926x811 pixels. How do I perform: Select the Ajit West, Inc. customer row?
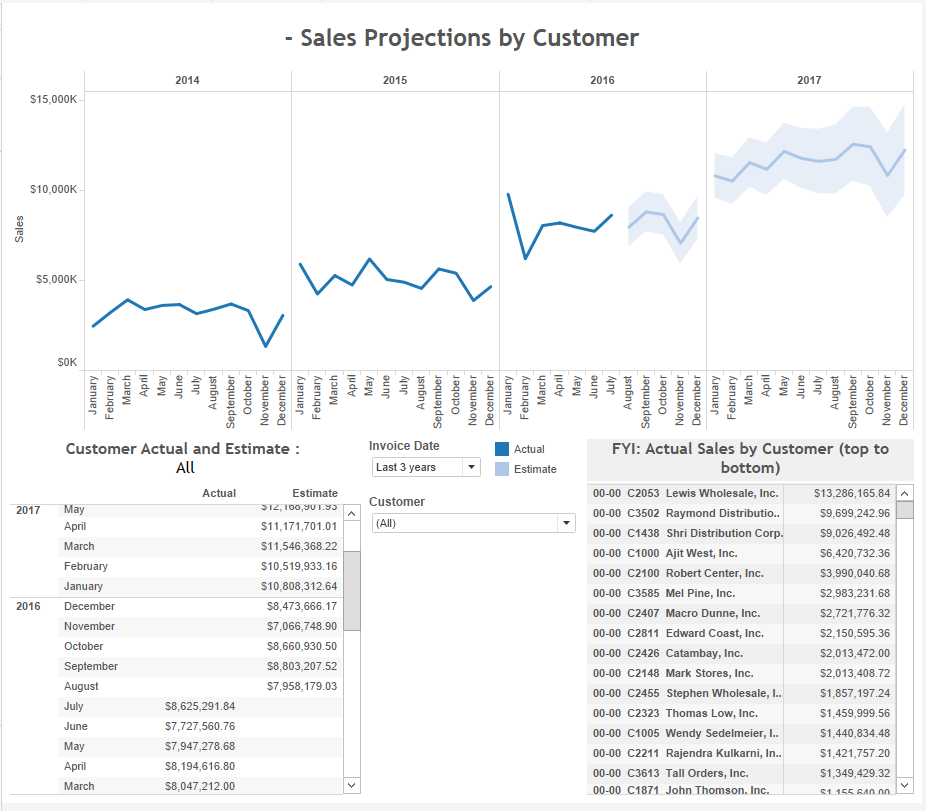tap(741, 553)
